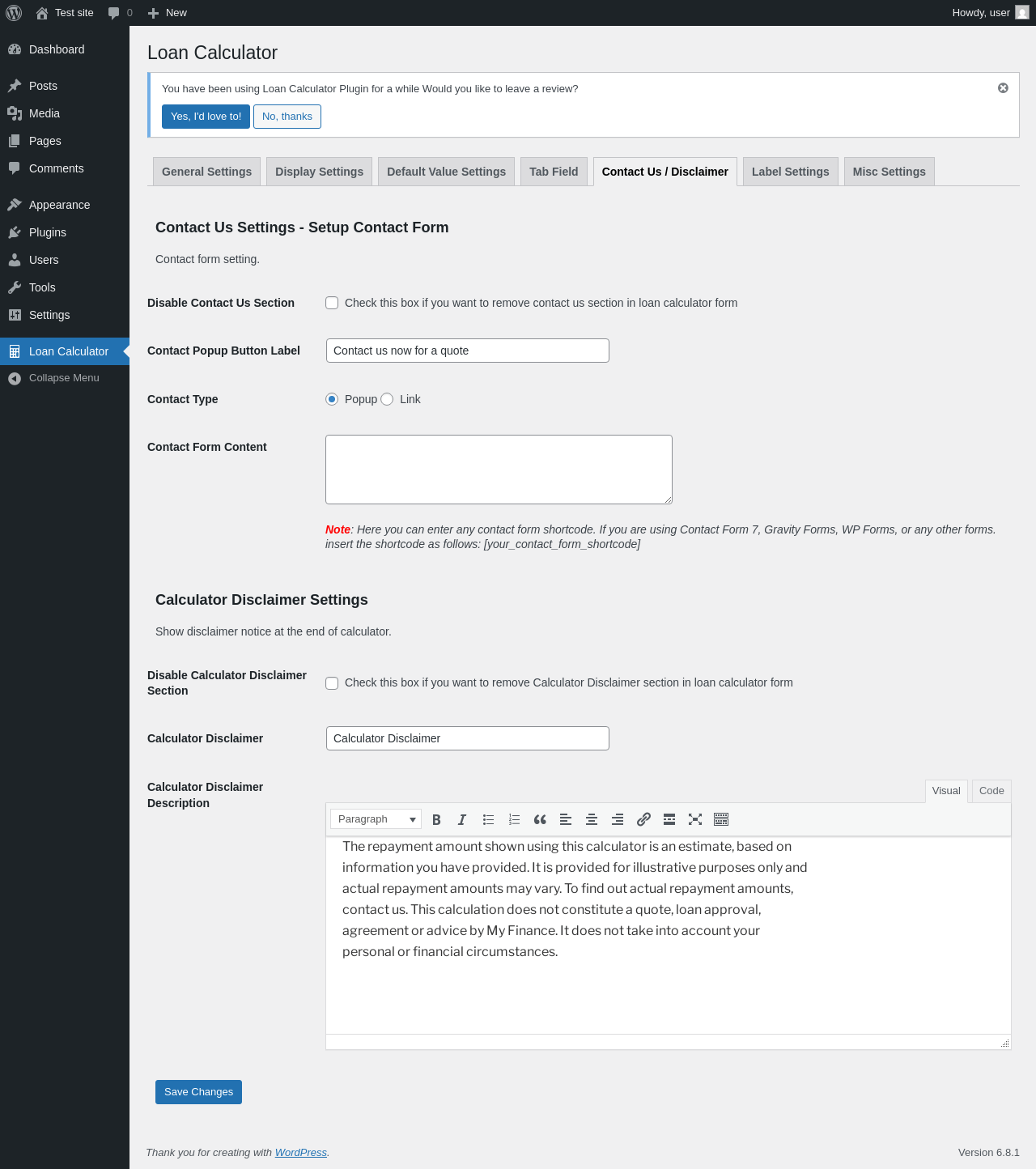Follow the WordPress footer link
The width and height of the screenshot is (1036, 1169).
click(x=301, y=1153)
